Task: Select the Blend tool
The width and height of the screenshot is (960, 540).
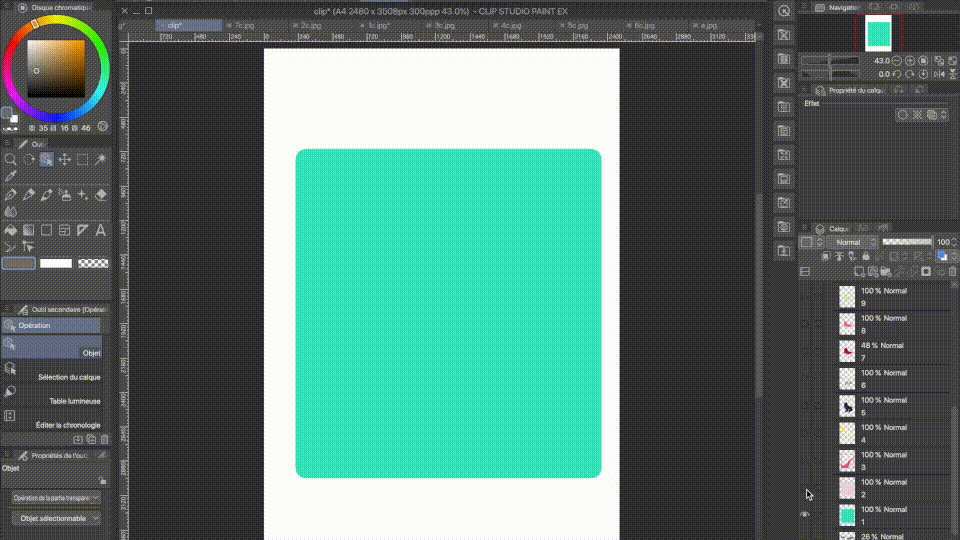Action: (x=10, y=212)
